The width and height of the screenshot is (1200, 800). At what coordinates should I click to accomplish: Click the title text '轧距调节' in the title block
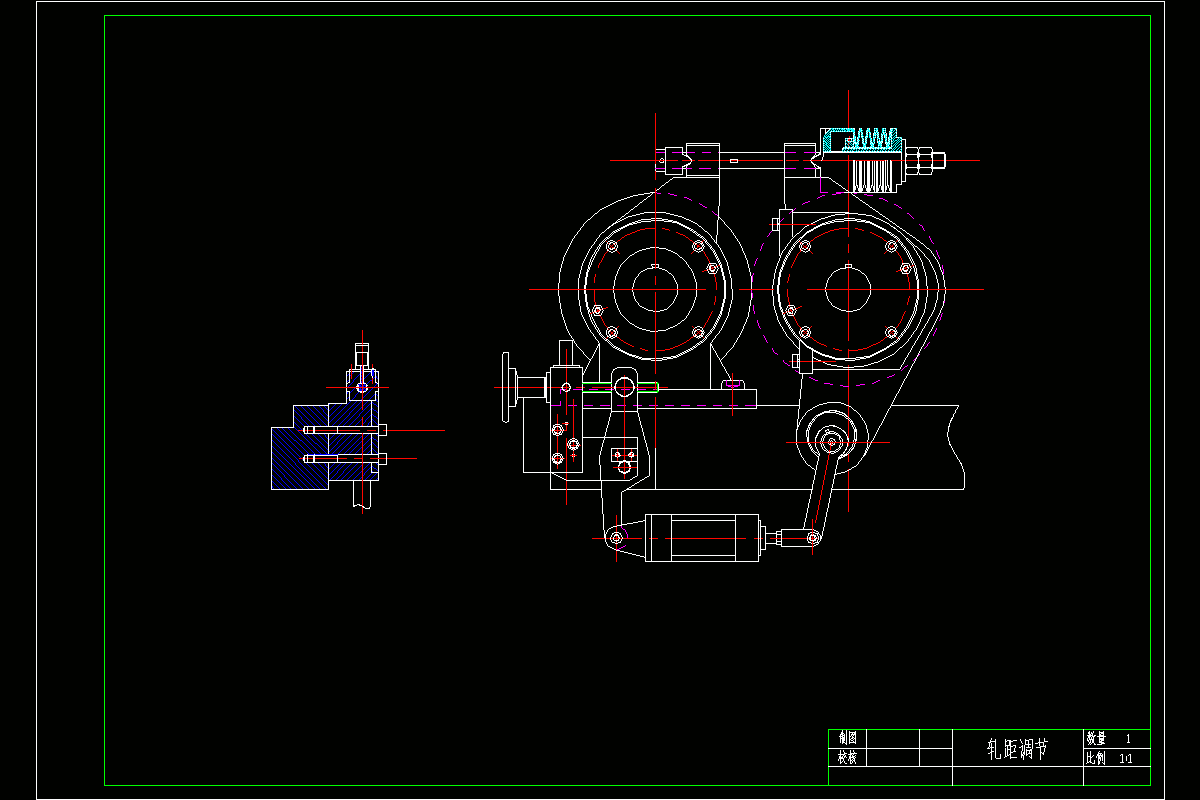click(1018, 749)
